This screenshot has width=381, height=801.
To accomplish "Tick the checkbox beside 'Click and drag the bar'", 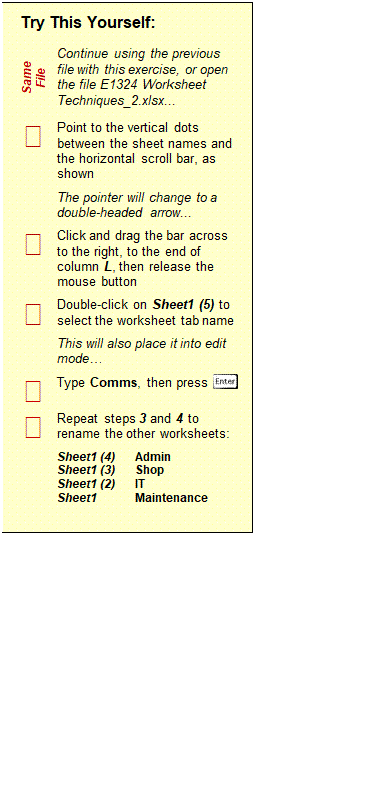I will [33, 244].
